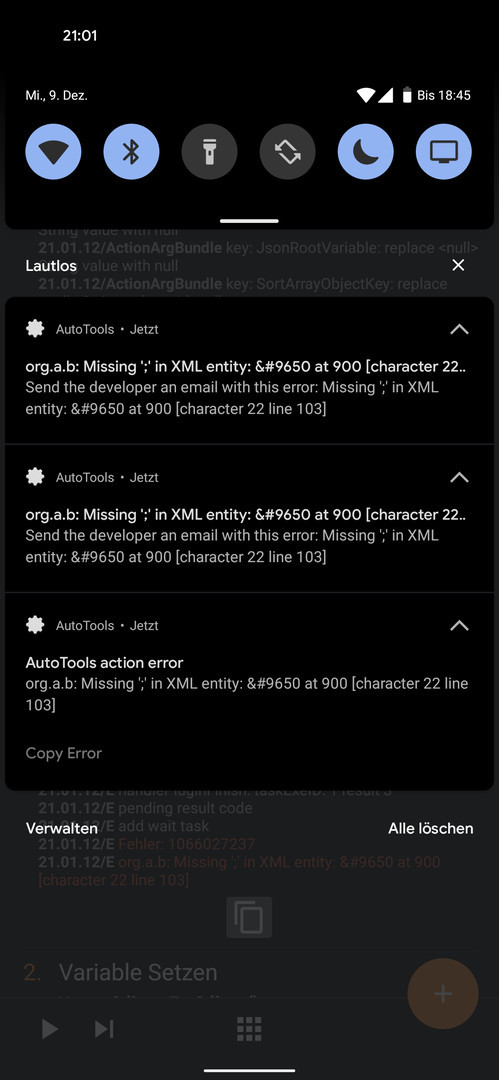
Task: Tap the Copy Error action
Action: [63, 754]
